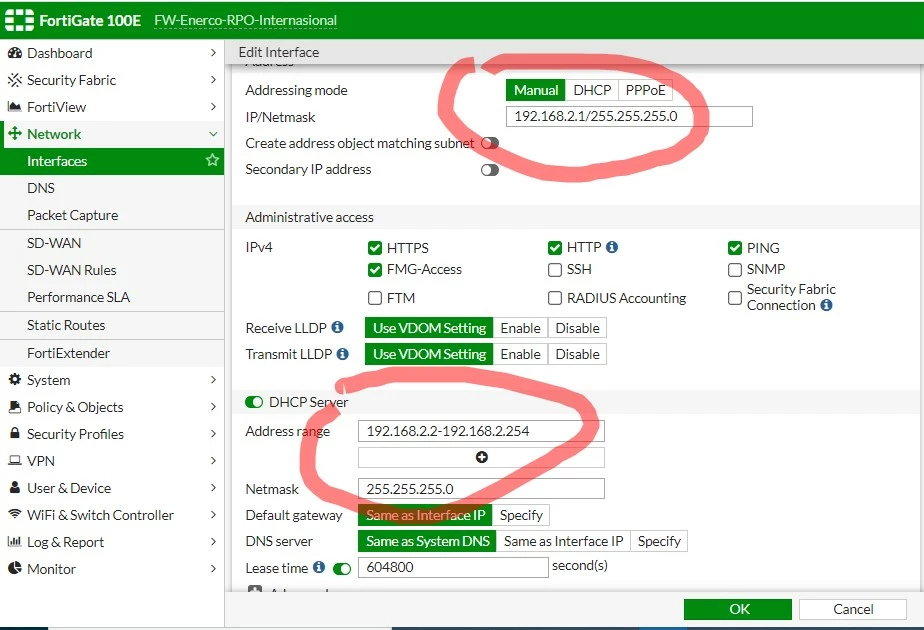
Task: Expand the System menu chevron
Action: coord(213,380)
